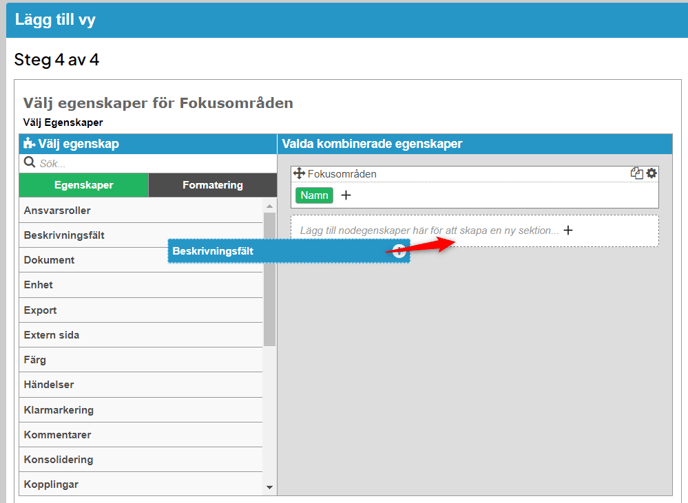
Task: Click the plus icon next to Namn
Action: (x=347, y=195)
